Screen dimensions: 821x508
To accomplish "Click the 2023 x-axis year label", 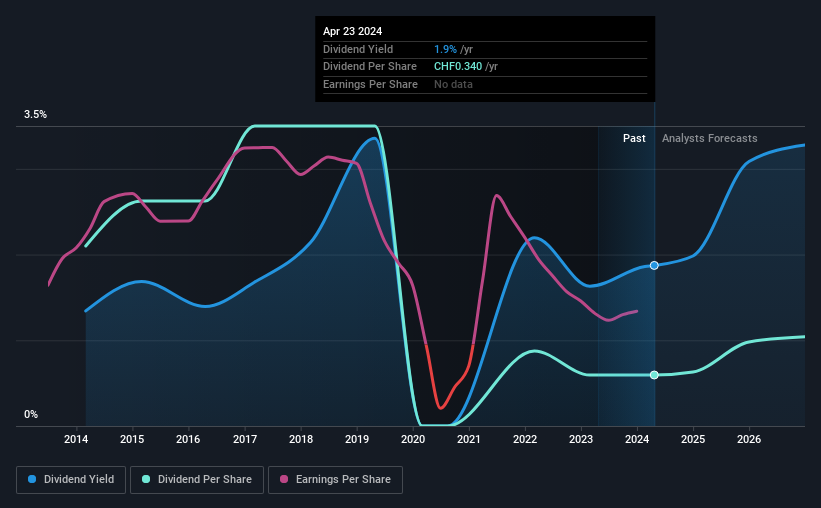I will [x=581, y=439].
